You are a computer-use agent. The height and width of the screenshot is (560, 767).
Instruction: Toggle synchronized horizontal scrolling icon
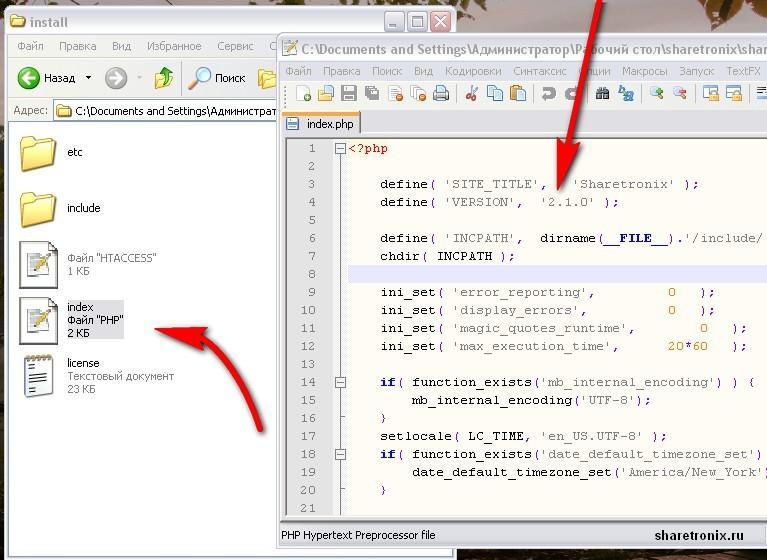[734, 93]
